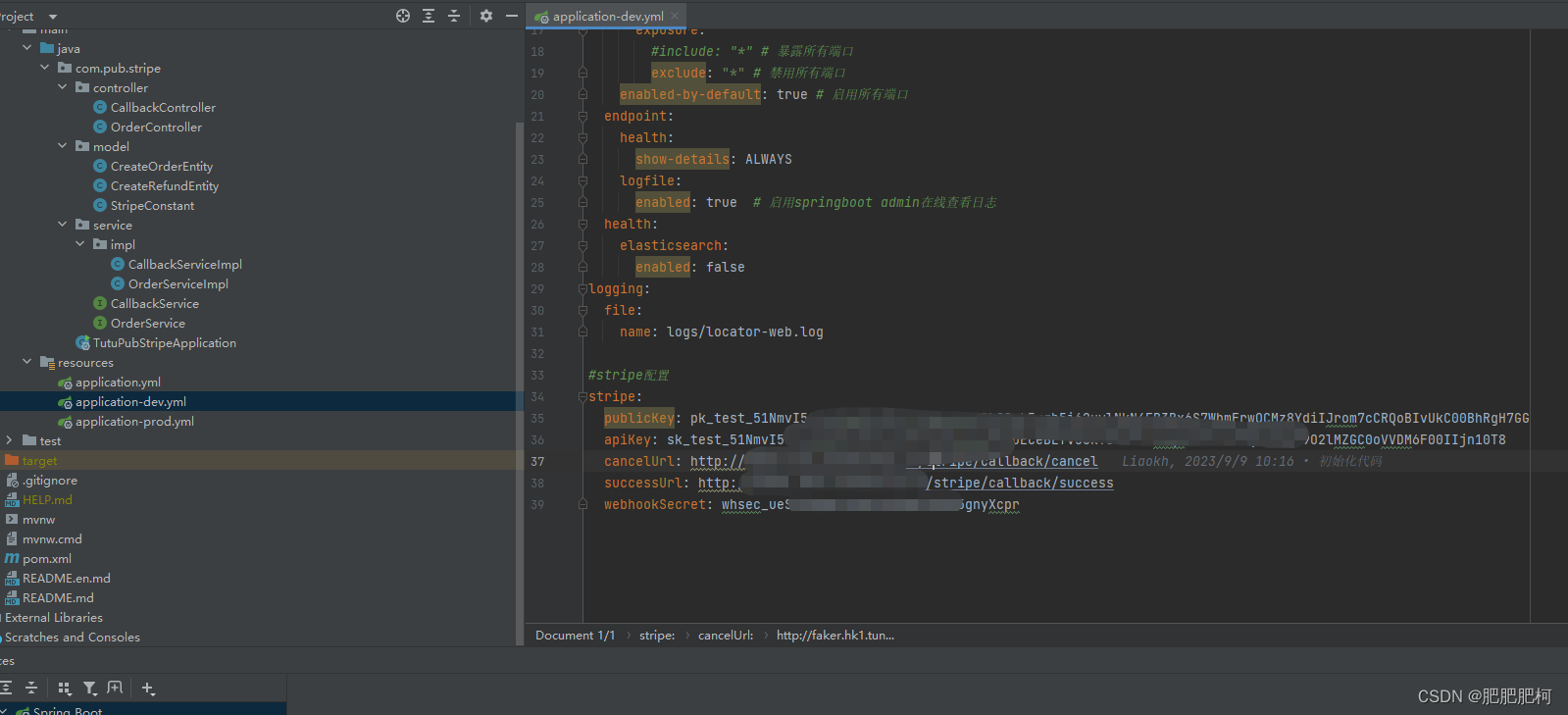Screen dimensions: 1568x715
Task: Open the Project view dropdown arrow
Action: [x=53, y=17]
